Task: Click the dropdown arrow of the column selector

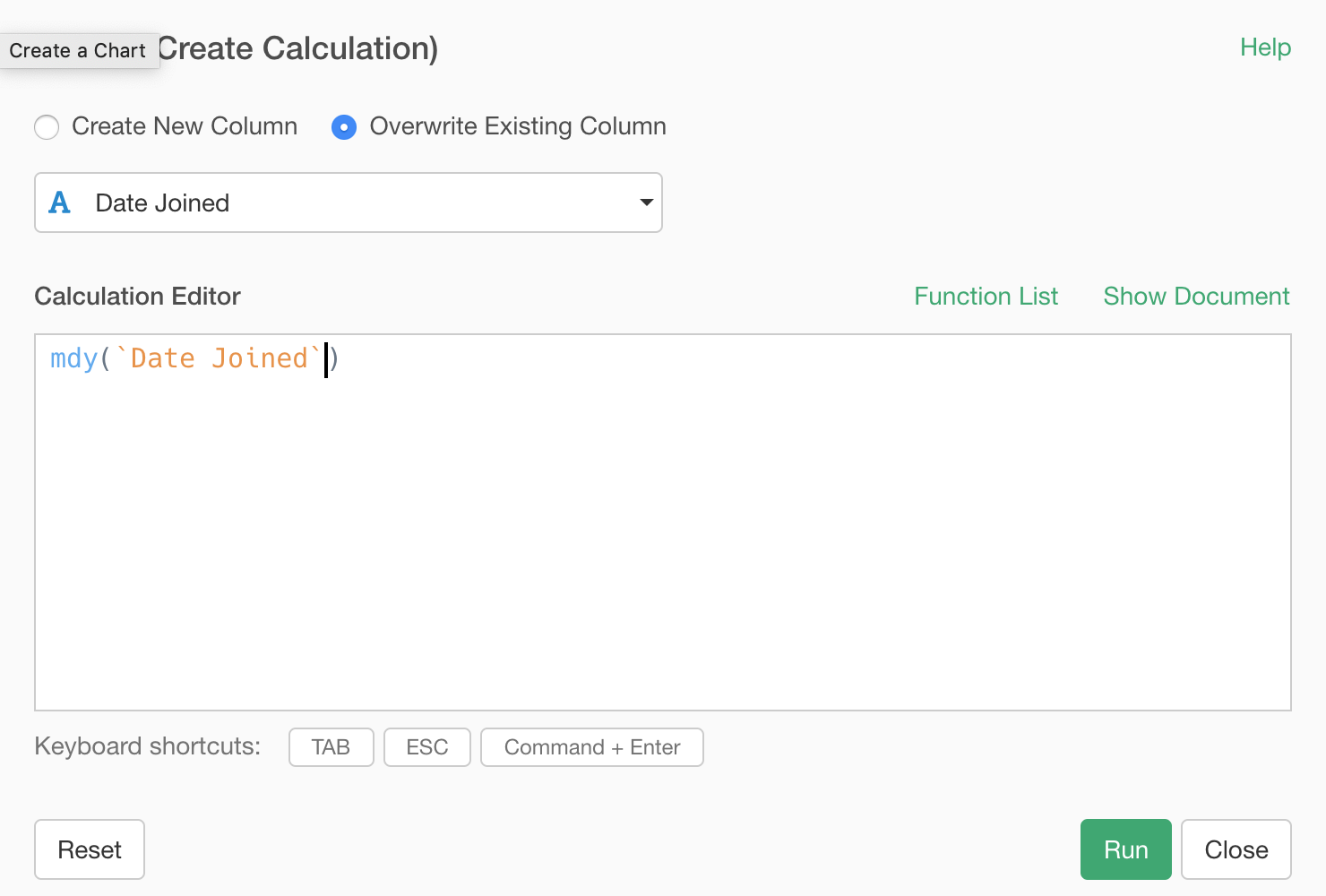Action: (646, 202)
